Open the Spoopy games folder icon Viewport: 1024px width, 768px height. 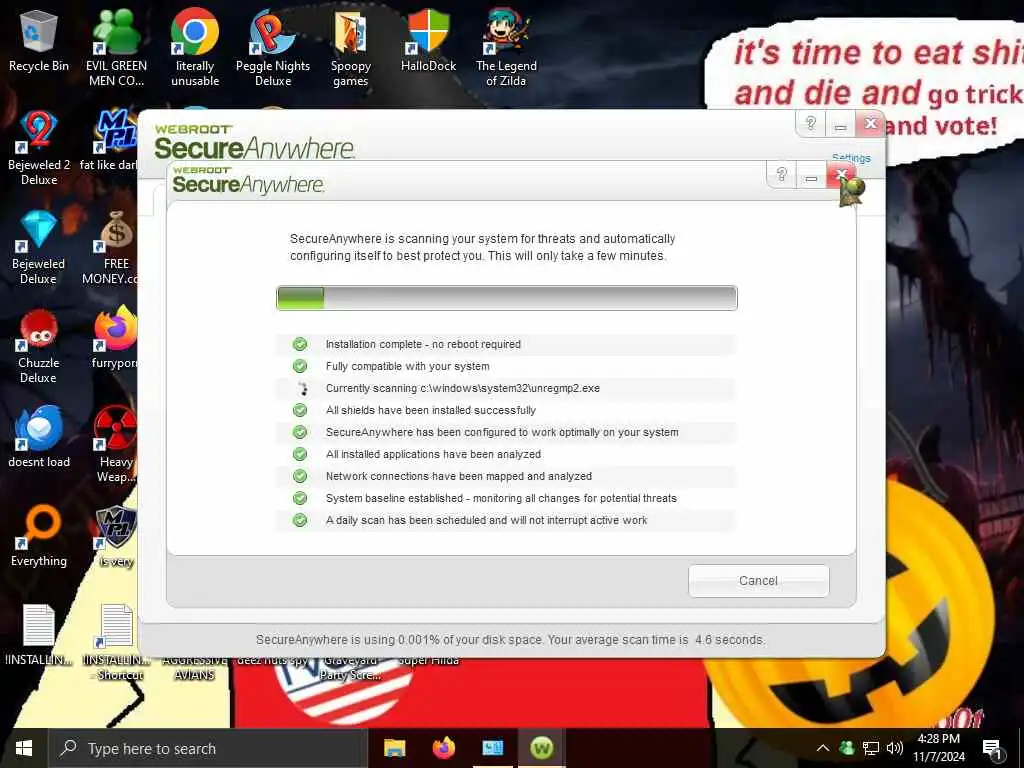coord(351,49)
